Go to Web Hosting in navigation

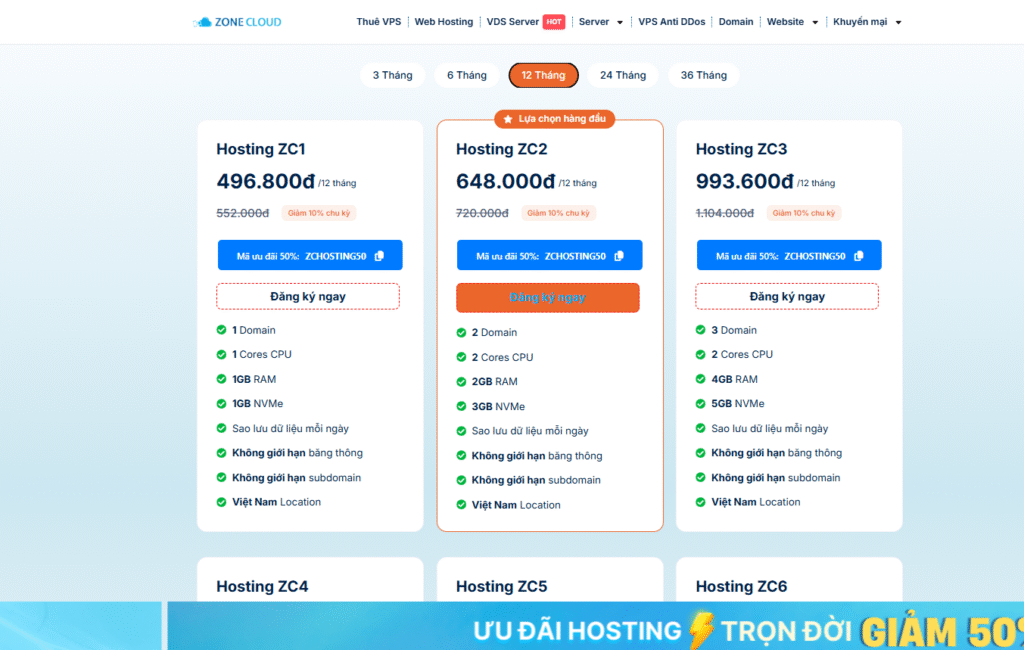click(x=444, y=22)
